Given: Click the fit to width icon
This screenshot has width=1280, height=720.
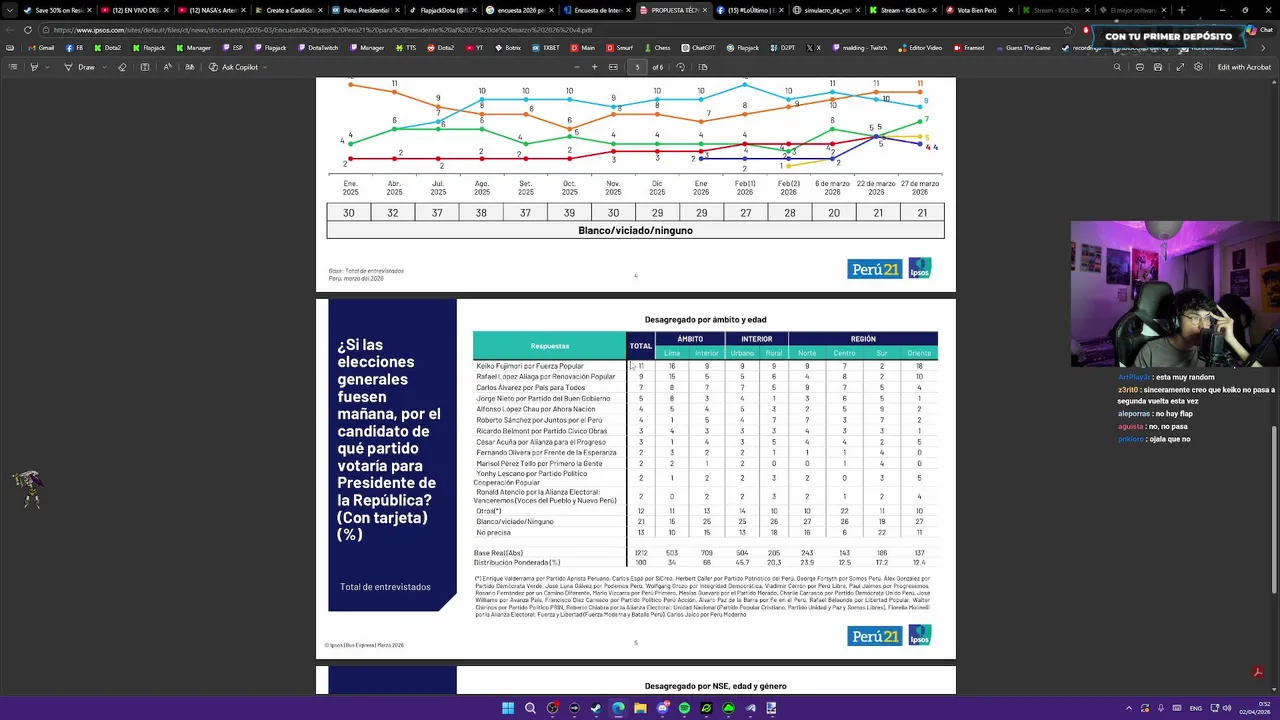Looking at the screenshot, I should pyautogui.click(x=613, y=67).
